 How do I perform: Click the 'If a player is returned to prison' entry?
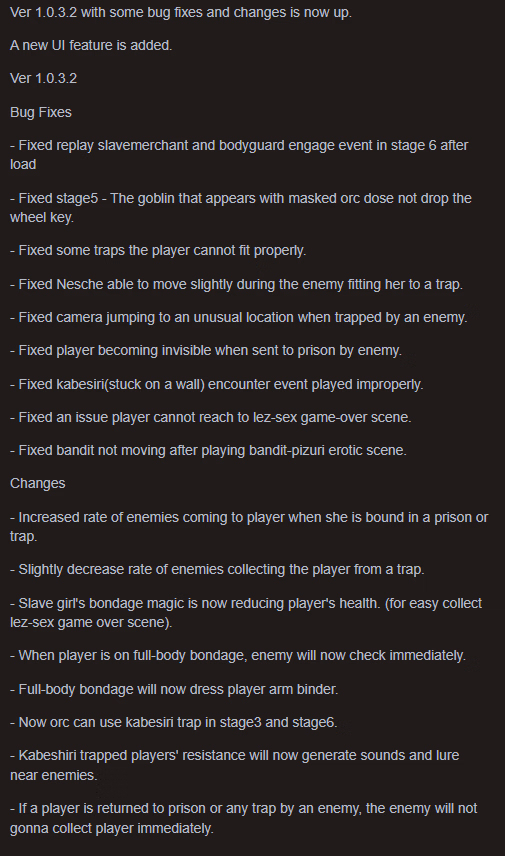[x=243, y=818]
